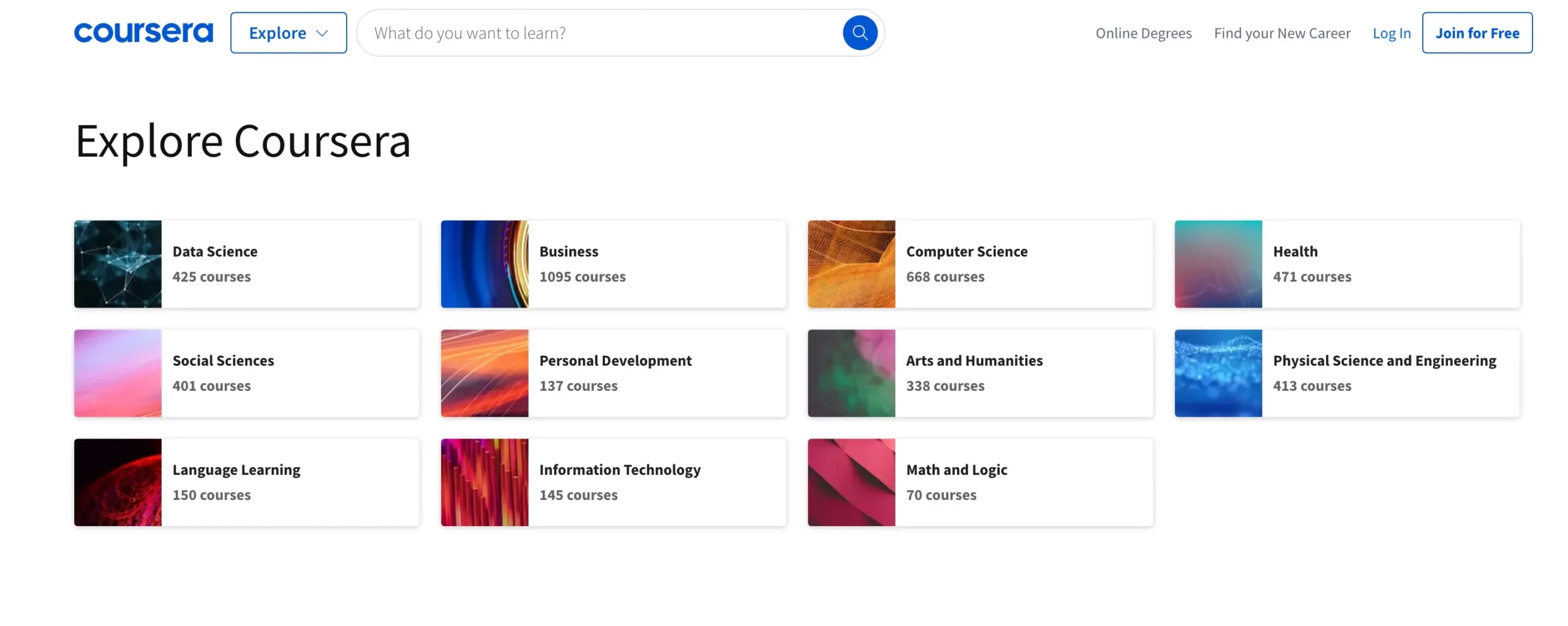1568x626 pixels.
Task: Click the Log In link
Action: [x=1390, y=33]
